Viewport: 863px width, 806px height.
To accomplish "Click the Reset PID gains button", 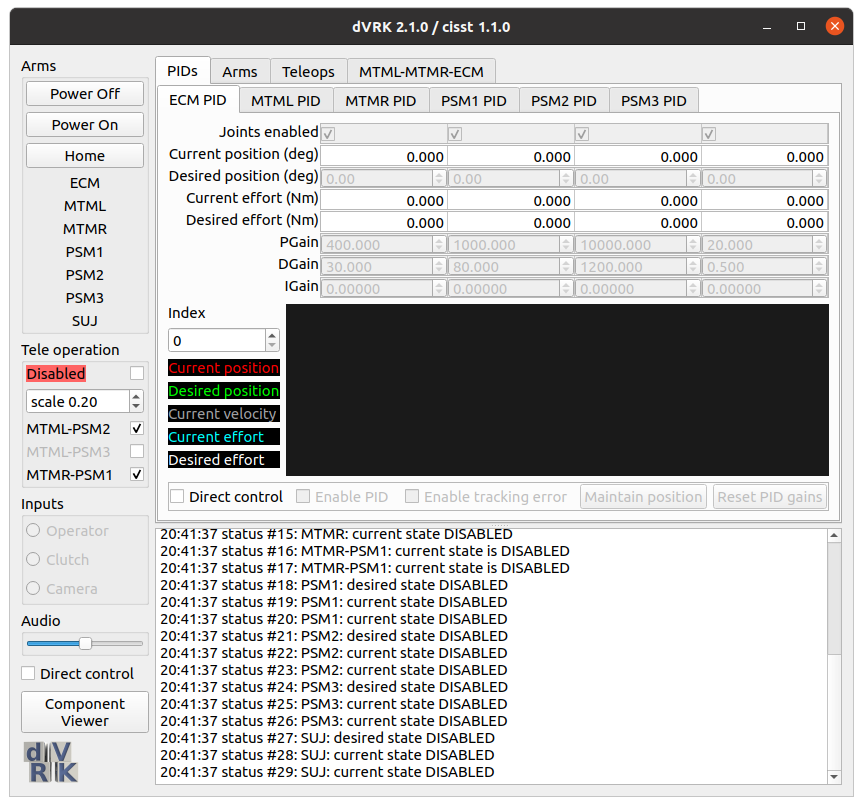I will click(770, 497).
